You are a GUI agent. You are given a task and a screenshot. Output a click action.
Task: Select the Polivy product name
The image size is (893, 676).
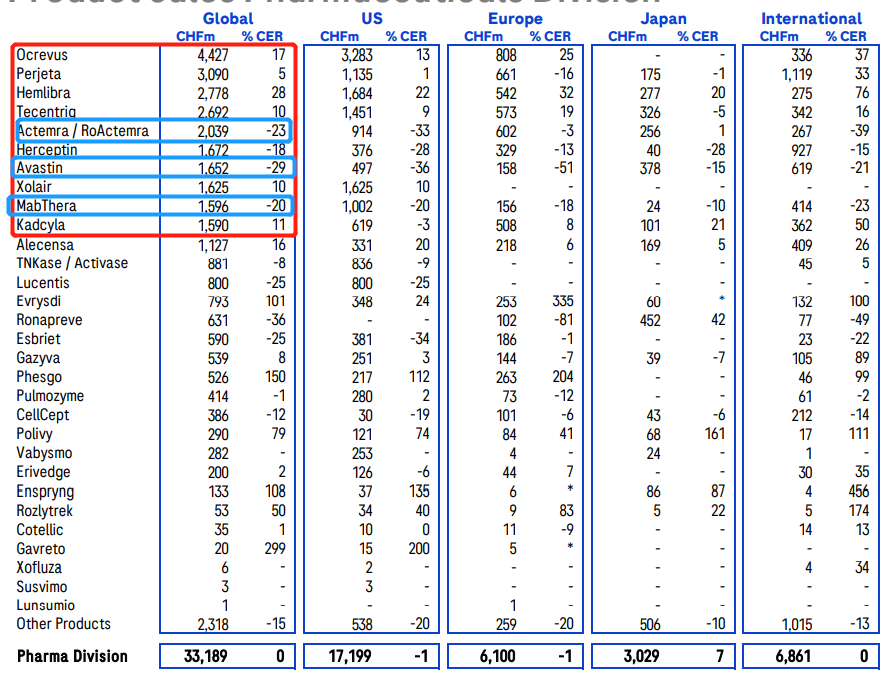coord(34,434)
